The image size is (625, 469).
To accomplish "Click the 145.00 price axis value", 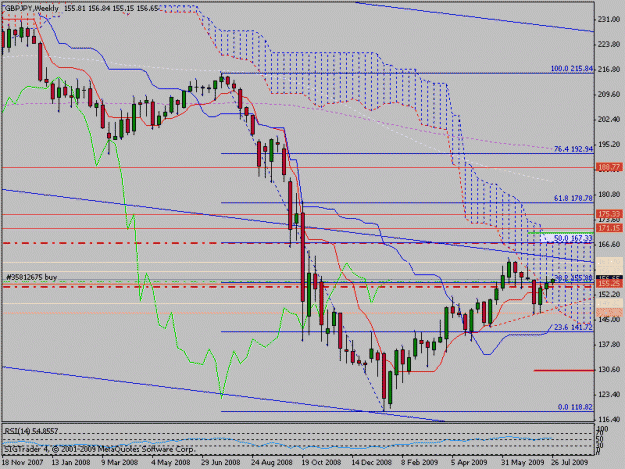I will pos(609,319).
